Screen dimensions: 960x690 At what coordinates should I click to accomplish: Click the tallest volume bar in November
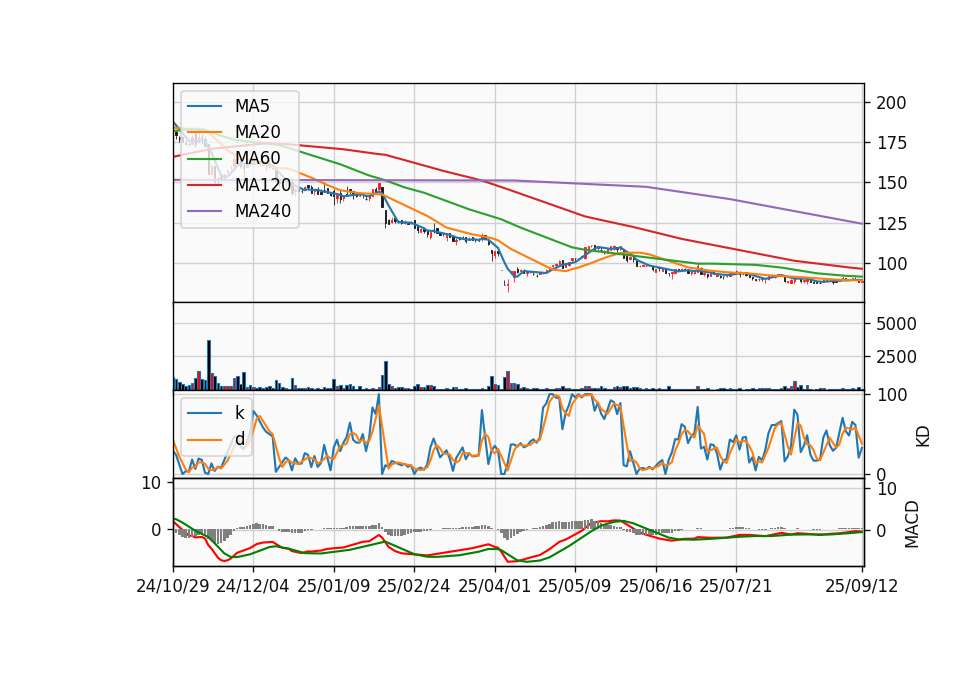[x=209, y=366]
